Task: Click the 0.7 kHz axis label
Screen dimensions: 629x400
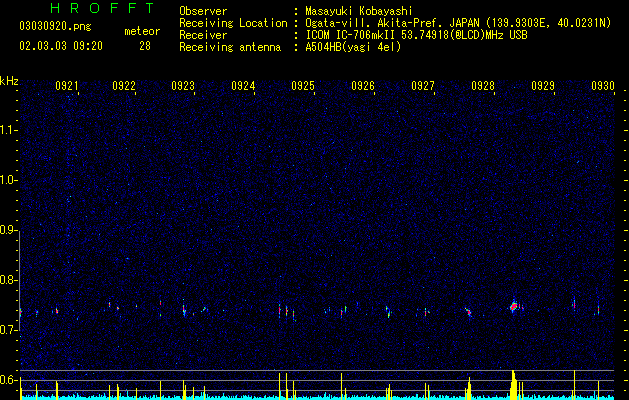Action: pos(9,330)
